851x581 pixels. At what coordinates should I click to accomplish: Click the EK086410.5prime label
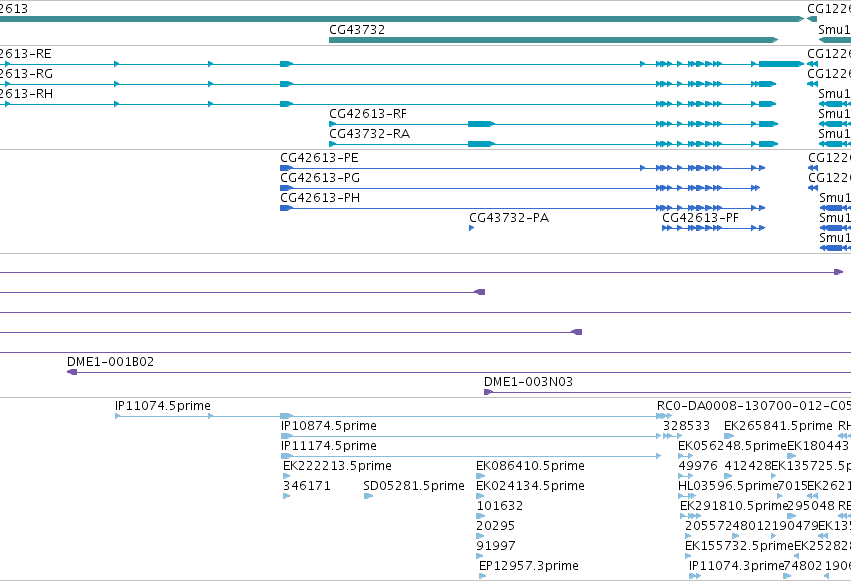530,466
